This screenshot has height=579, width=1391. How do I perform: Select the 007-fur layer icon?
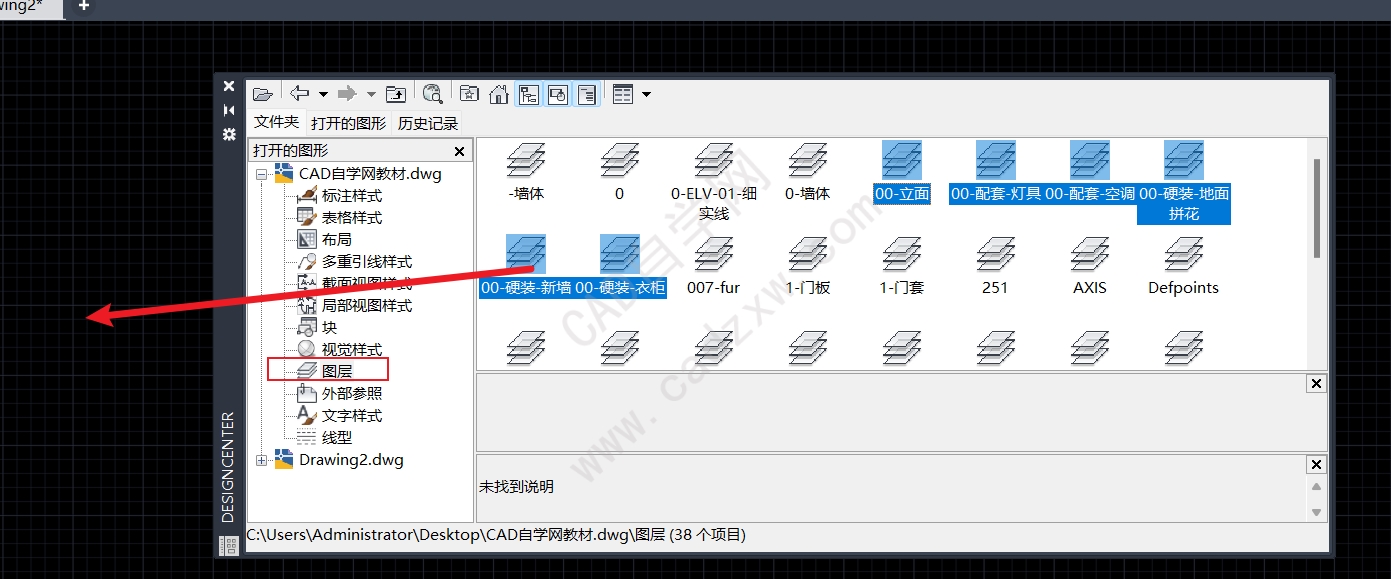click(714, 254)
